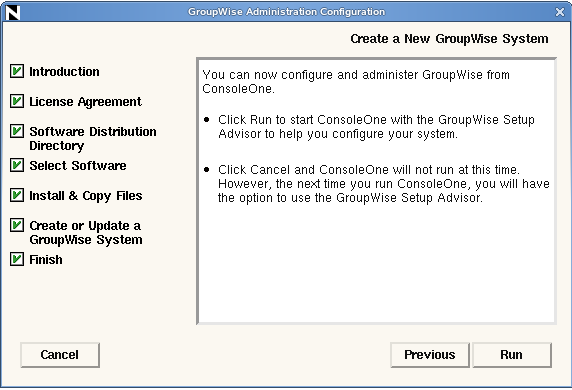
Task: Click the Create a New GroupWise System heading
Action: pos(449,39)
